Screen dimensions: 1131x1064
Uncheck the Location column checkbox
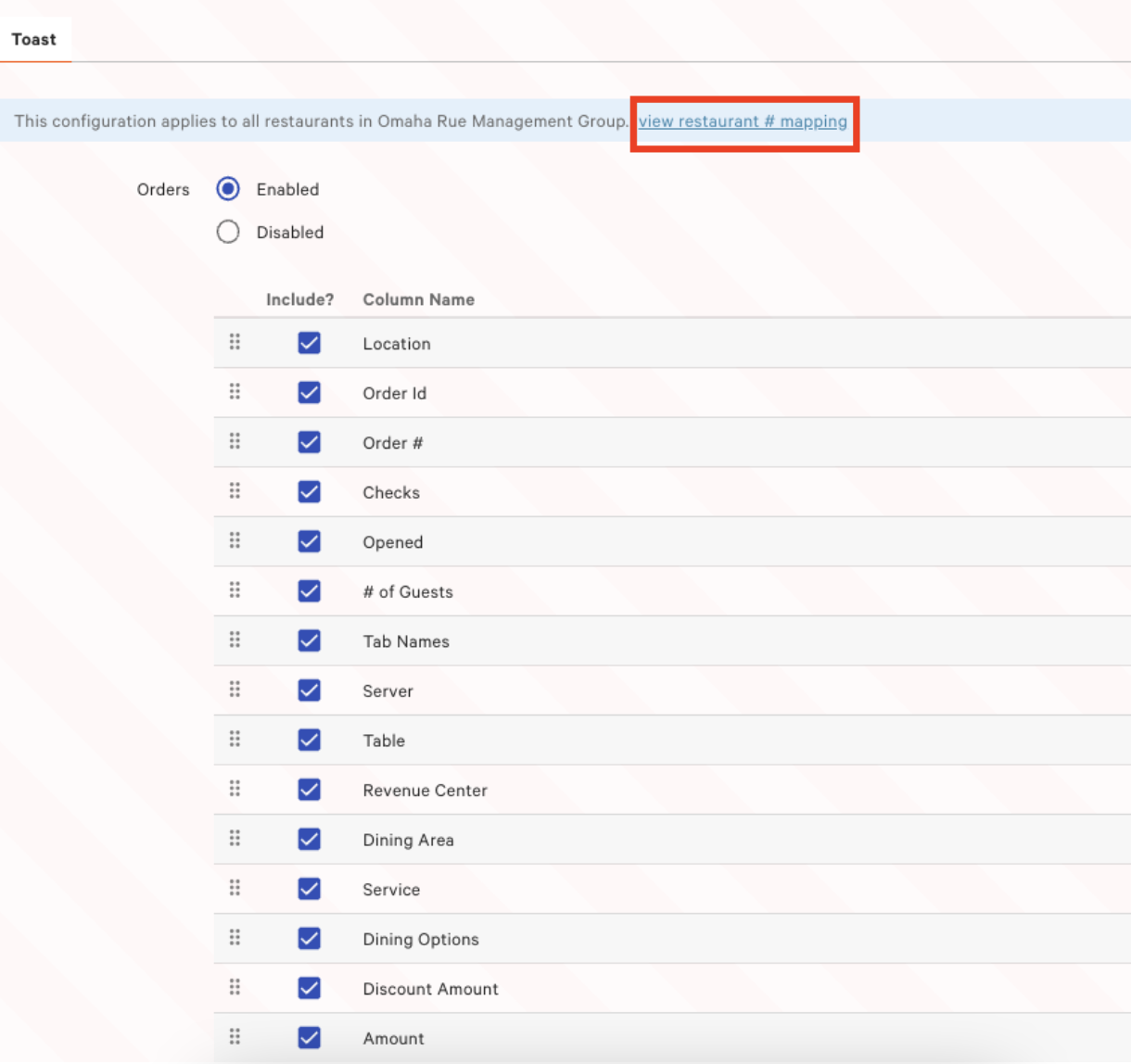tap(309, 342)
